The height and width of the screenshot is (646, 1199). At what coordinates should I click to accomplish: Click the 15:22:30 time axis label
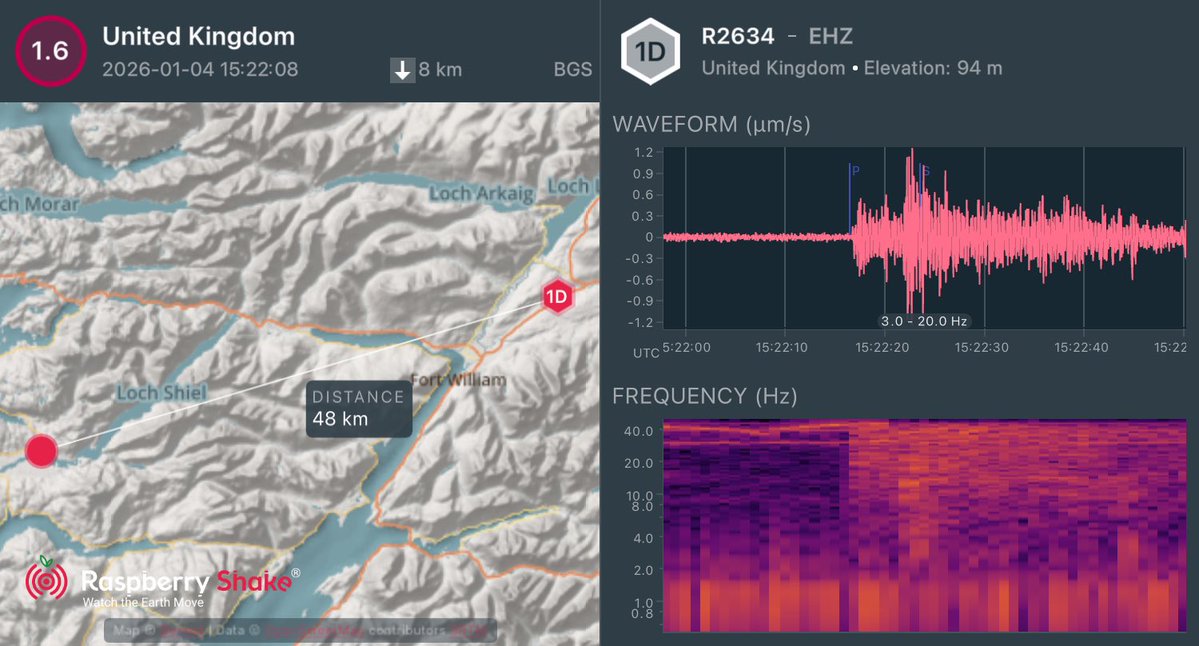click(982, 348)
